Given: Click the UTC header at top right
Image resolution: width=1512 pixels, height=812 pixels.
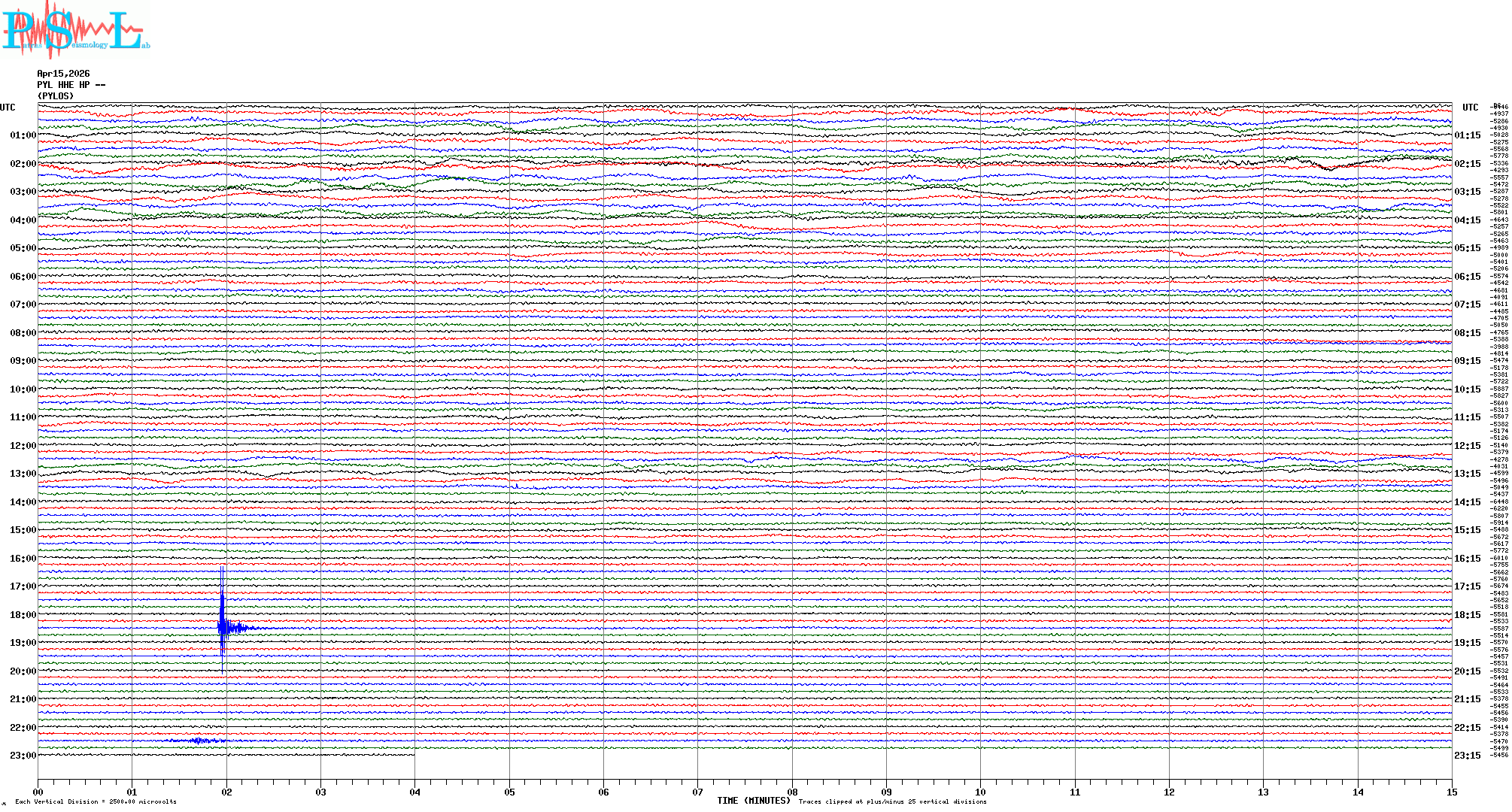Looking at the screenshot, I should pyautogui.click(x=1470, y=108).
